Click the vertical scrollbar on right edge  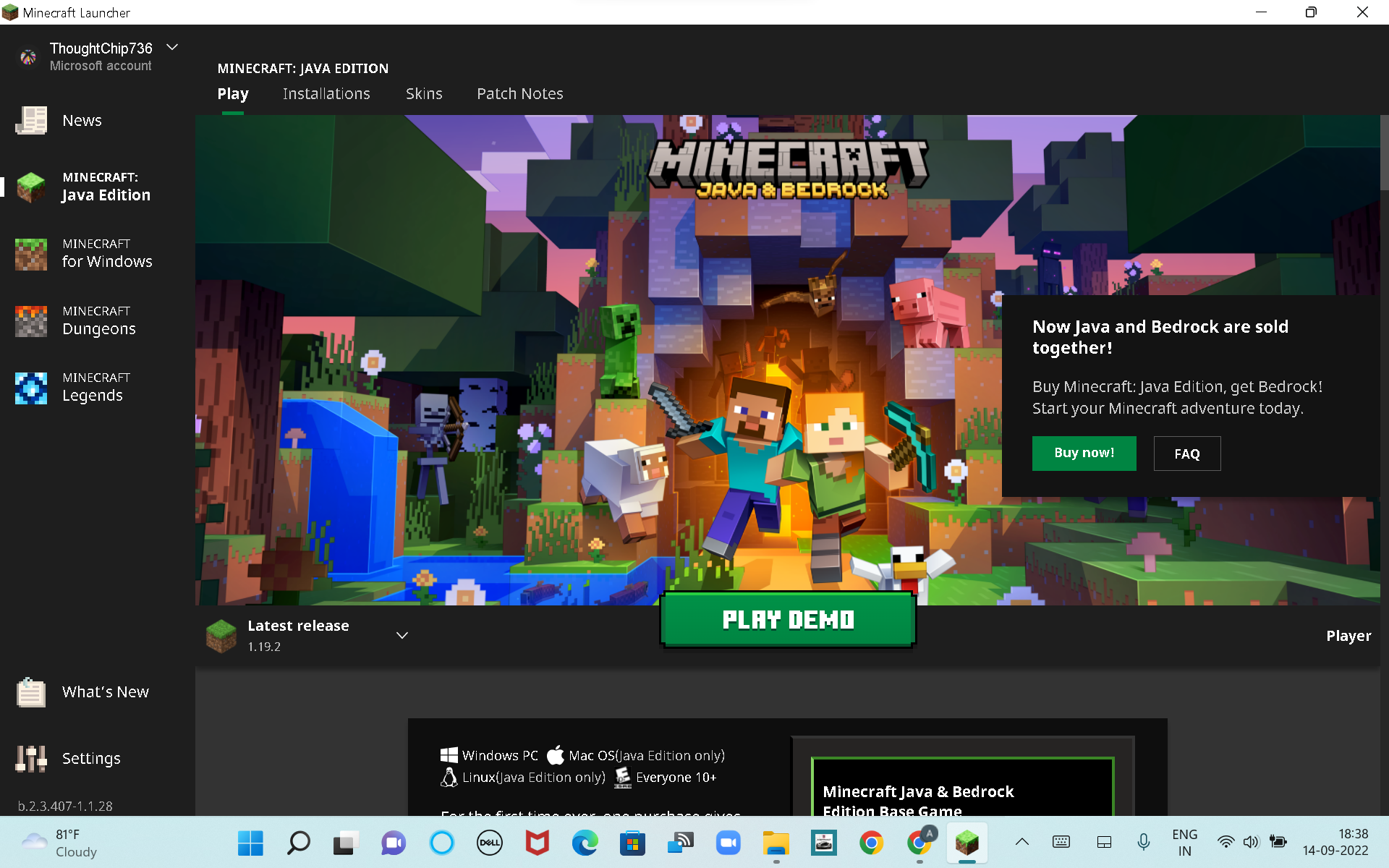tap(1384, 154)
